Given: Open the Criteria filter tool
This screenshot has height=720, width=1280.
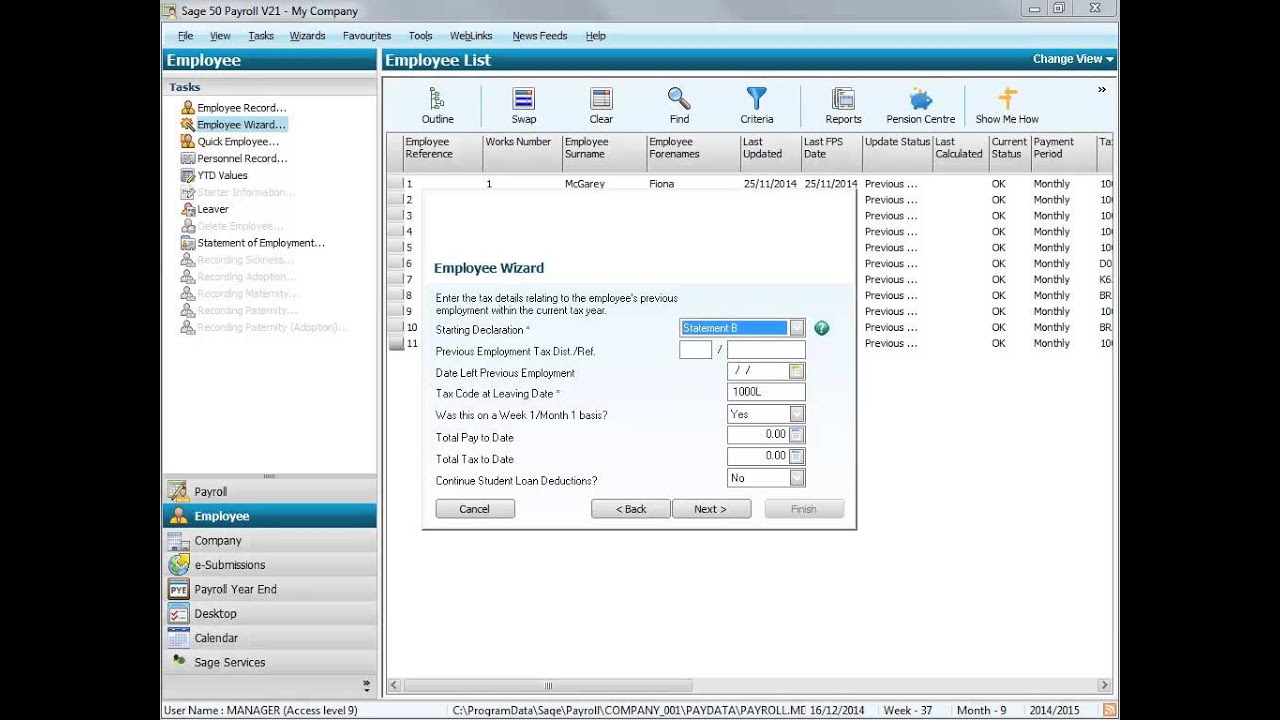Looking at the screenshot, I should (757, 105).
